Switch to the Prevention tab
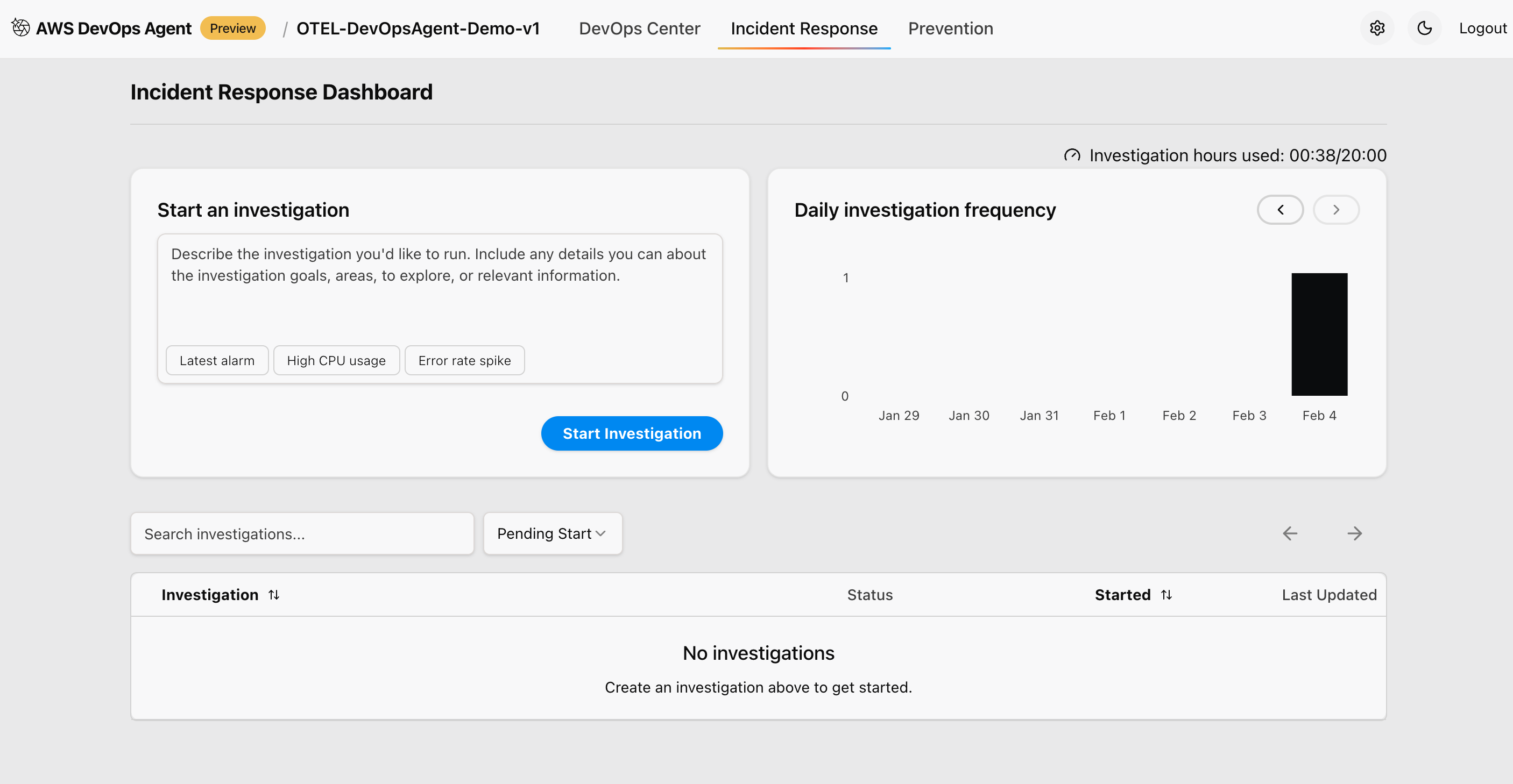The width and height of the screenshot is (1513, 784). [950, 28]
